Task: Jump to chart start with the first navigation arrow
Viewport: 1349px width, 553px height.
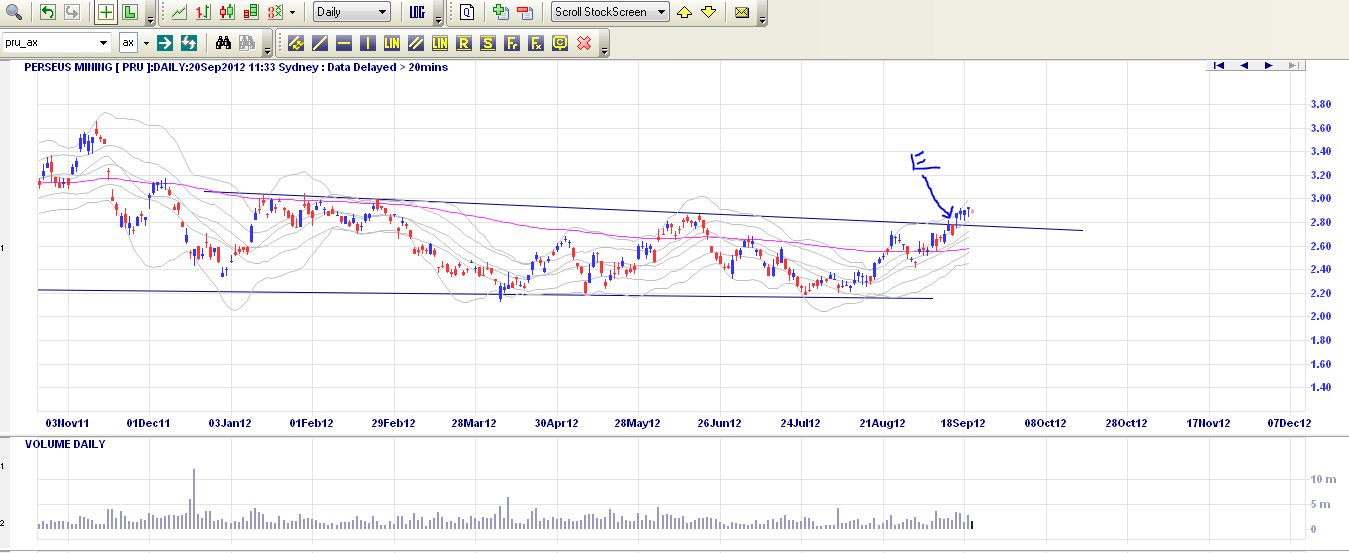Action: click(x=1220, y=65)
